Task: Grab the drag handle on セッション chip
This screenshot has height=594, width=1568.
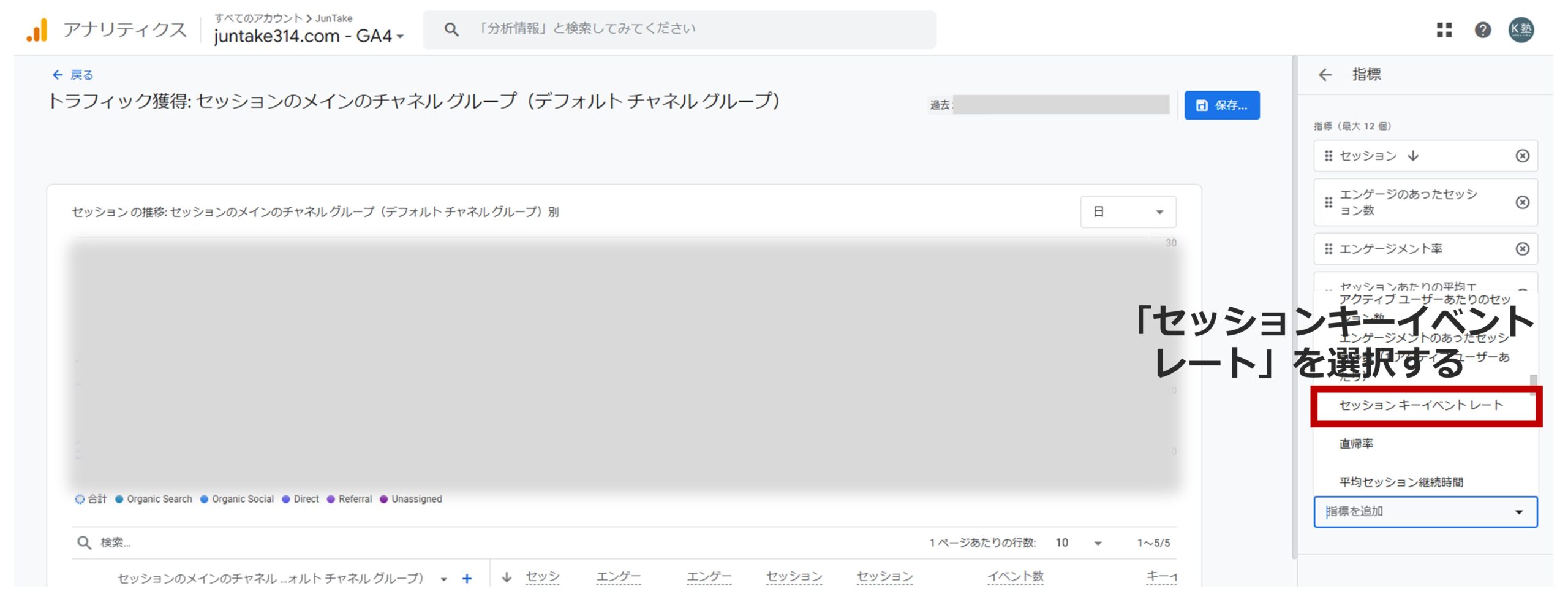Action: coord(1328,156)
